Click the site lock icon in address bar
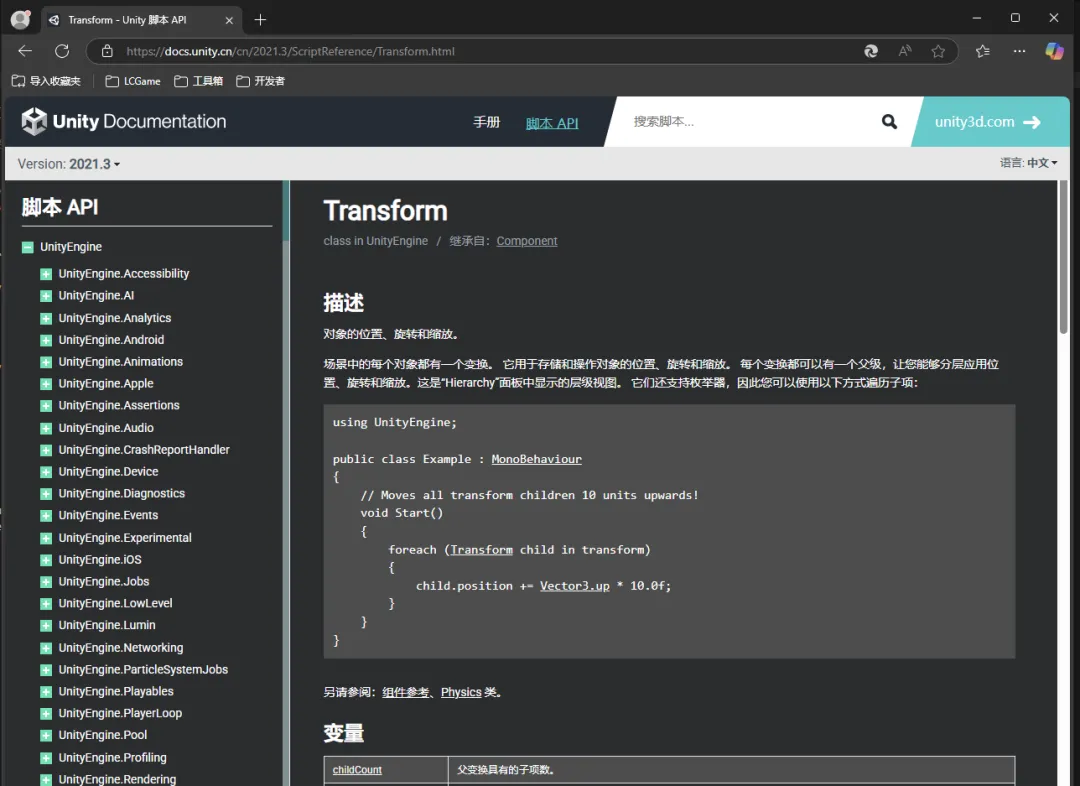The image size is (1080, 786). tap(107, 51)
